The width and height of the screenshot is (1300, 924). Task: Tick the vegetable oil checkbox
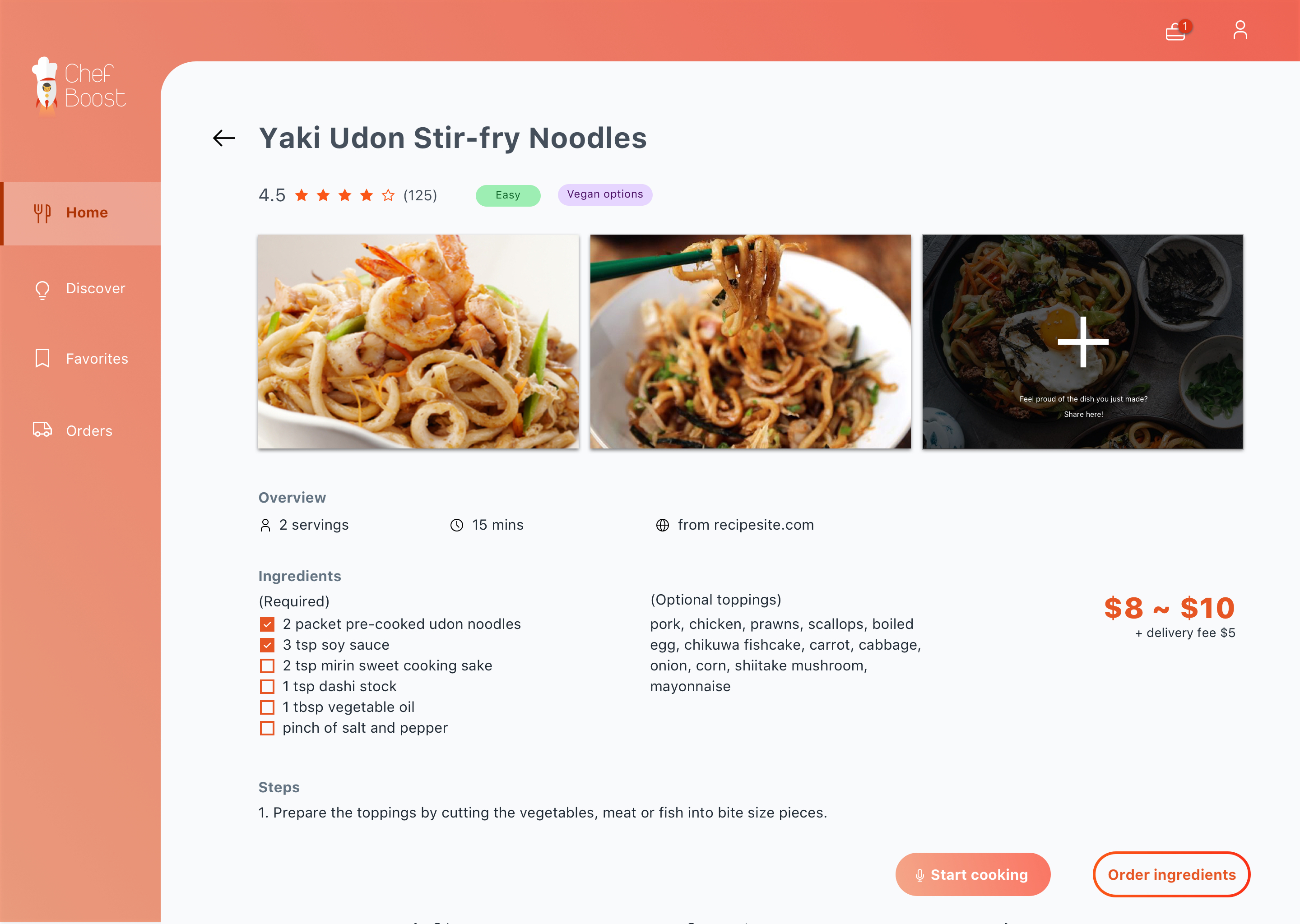coord(267,707)
